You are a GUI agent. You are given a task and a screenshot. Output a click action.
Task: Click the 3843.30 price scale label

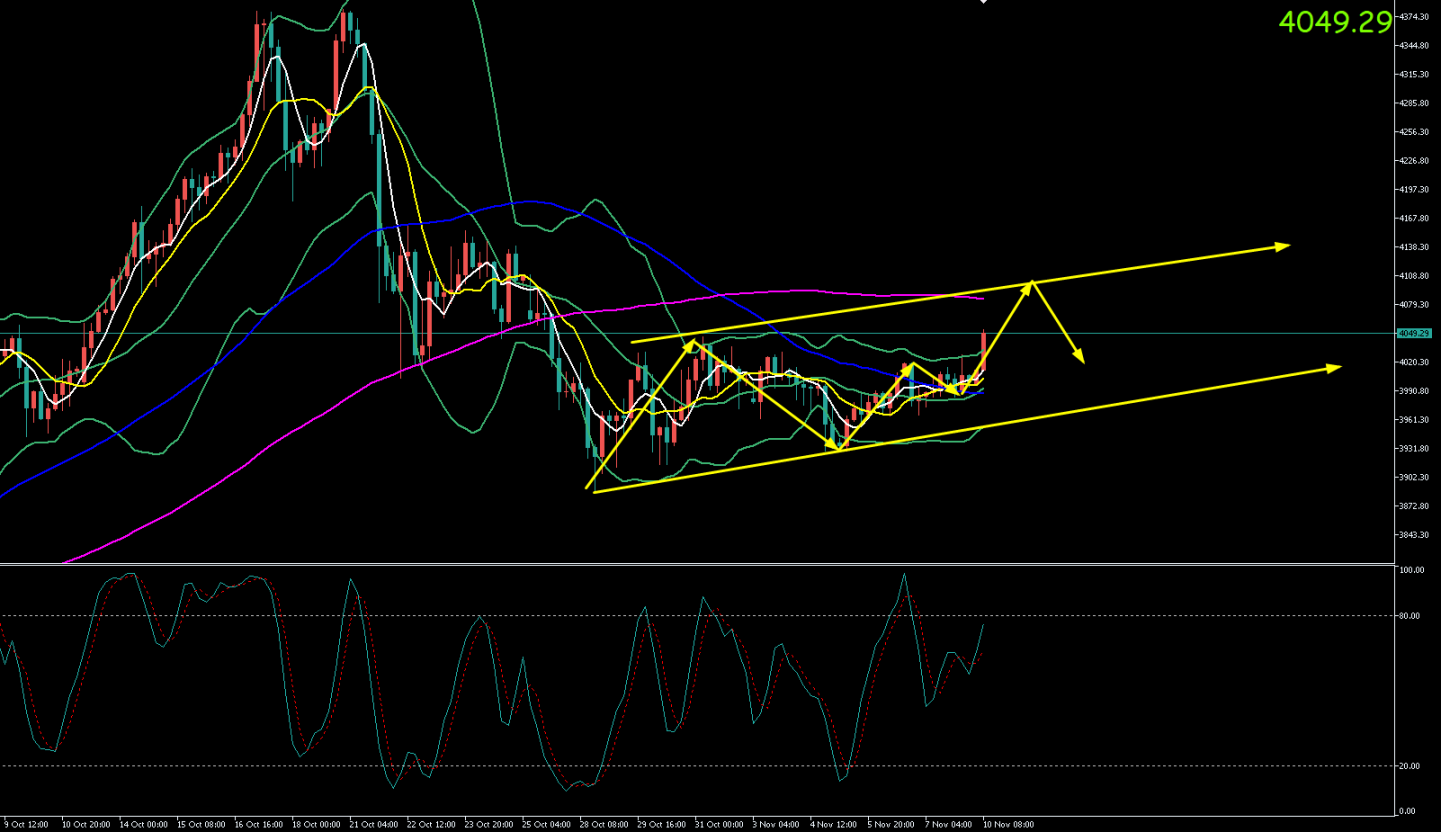click(1414, 535)
